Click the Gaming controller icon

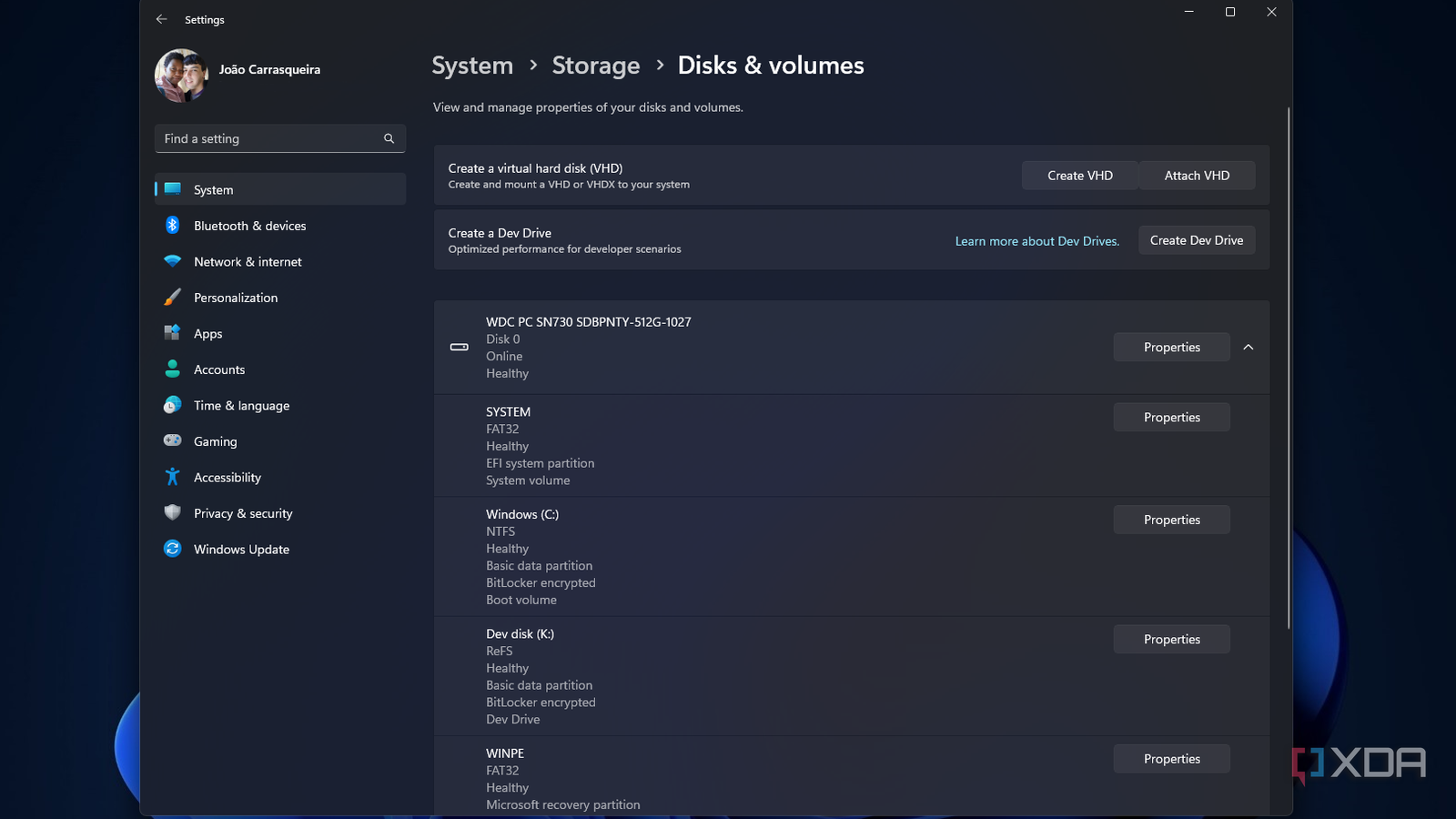tap(172, 441)
